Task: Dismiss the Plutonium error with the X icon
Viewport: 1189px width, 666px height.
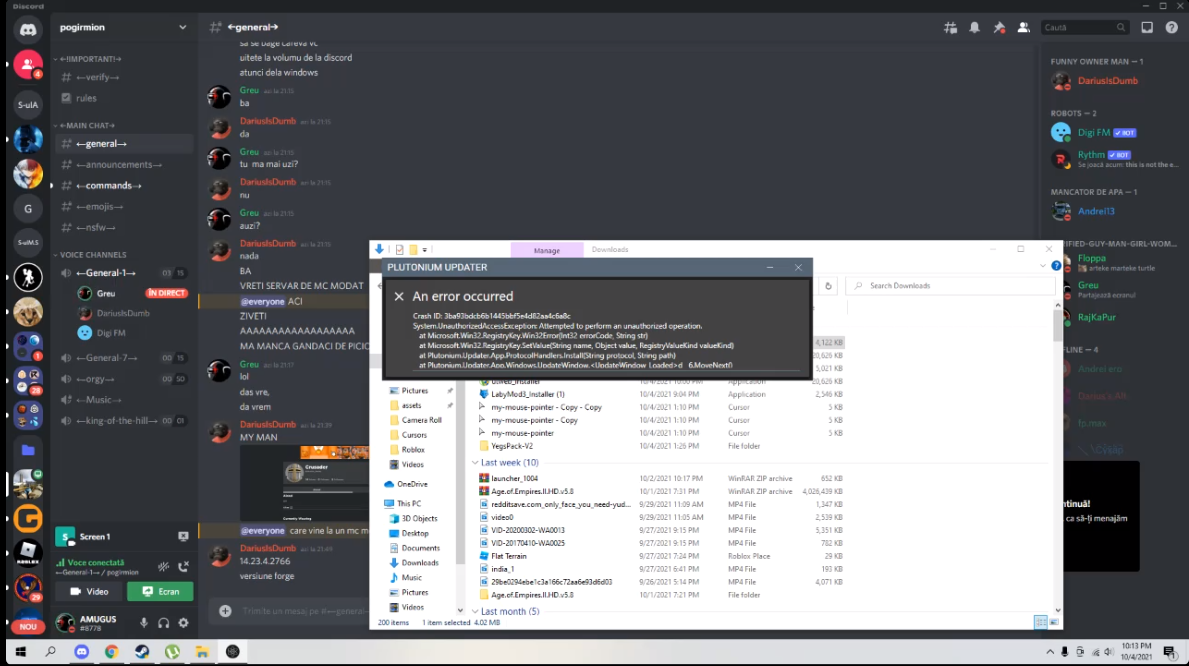Action: tap(399, 297)
